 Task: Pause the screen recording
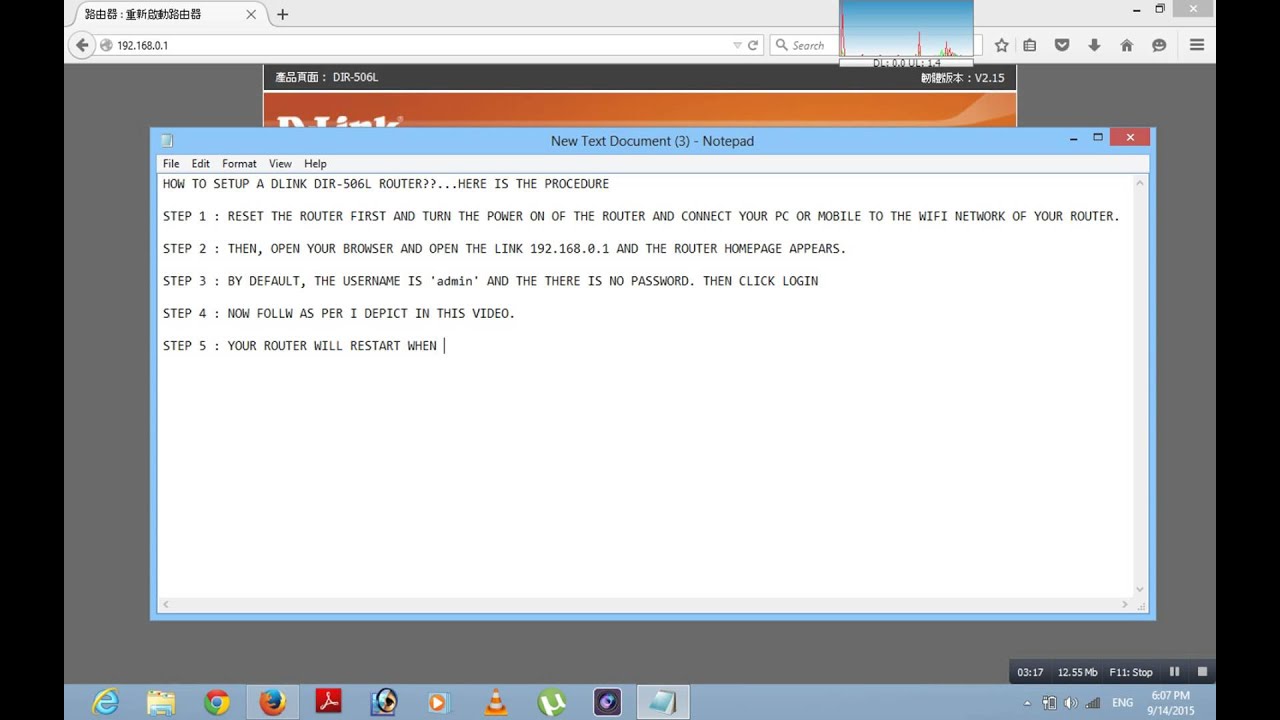coord(1175,672)
